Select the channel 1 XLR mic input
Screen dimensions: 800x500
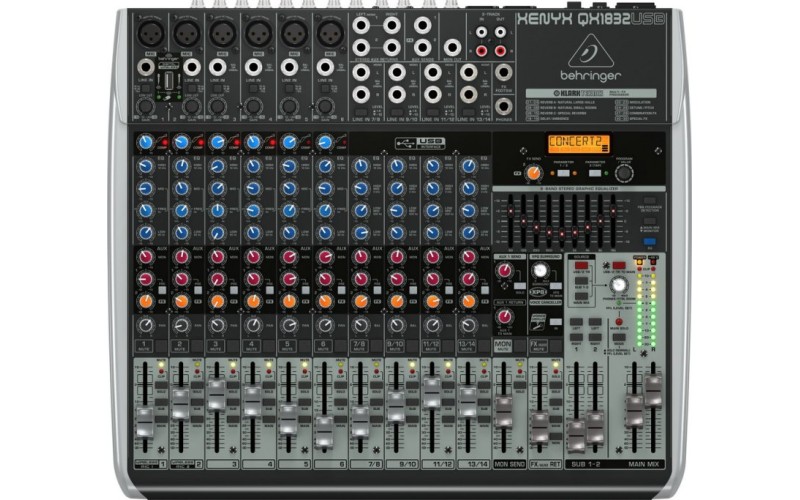click(151, 34)
